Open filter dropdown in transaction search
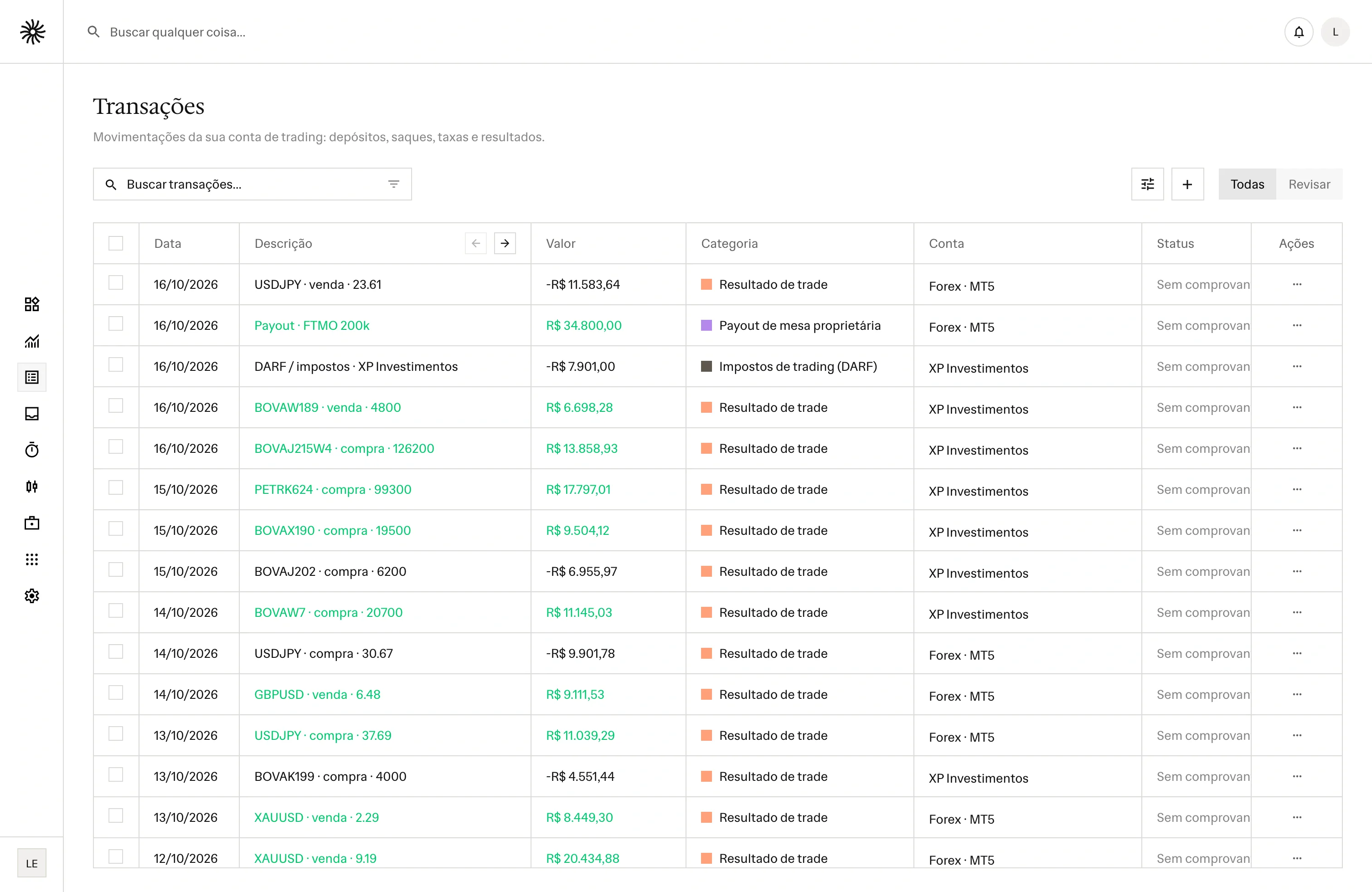1372x892 pixels. coord(394,185)
